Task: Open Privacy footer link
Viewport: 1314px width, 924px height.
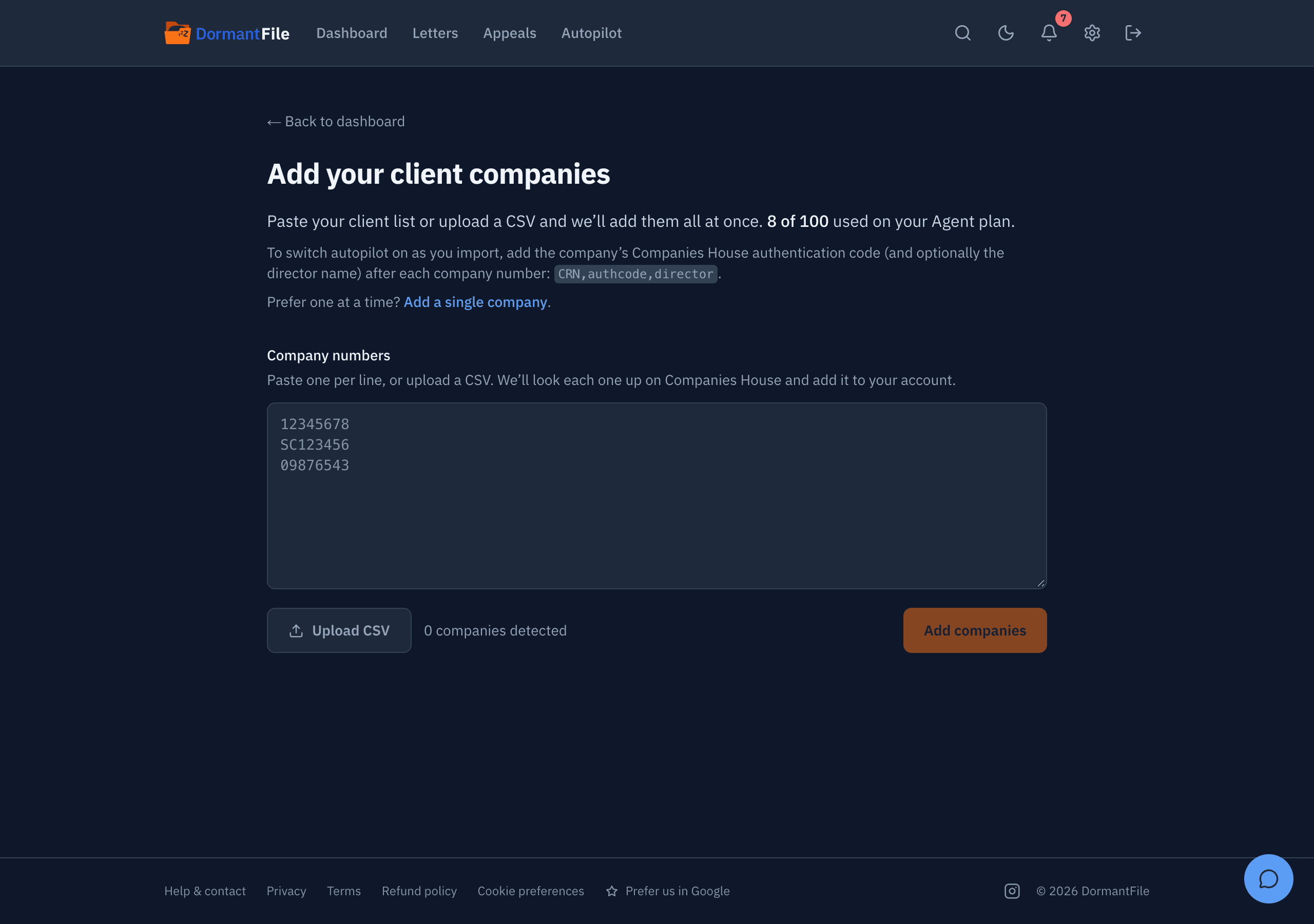Action: coord(286,891)
